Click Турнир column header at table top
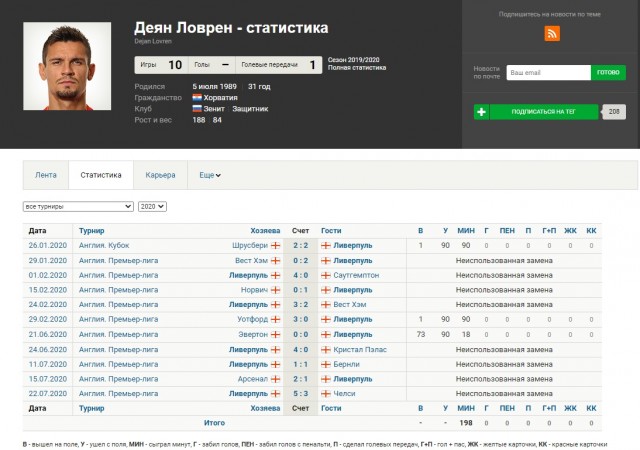This screenshot has width=640, height=450. pyautogui.click(x=91, y=231)
